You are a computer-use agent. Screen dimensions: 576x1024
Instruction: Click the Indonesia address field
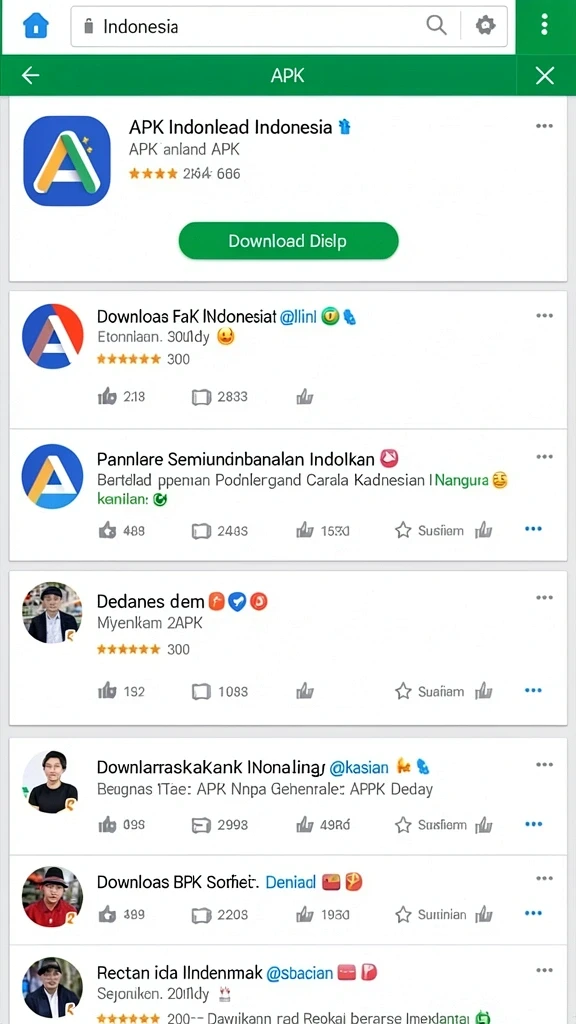pyautogui.click(x=289, y=26)
